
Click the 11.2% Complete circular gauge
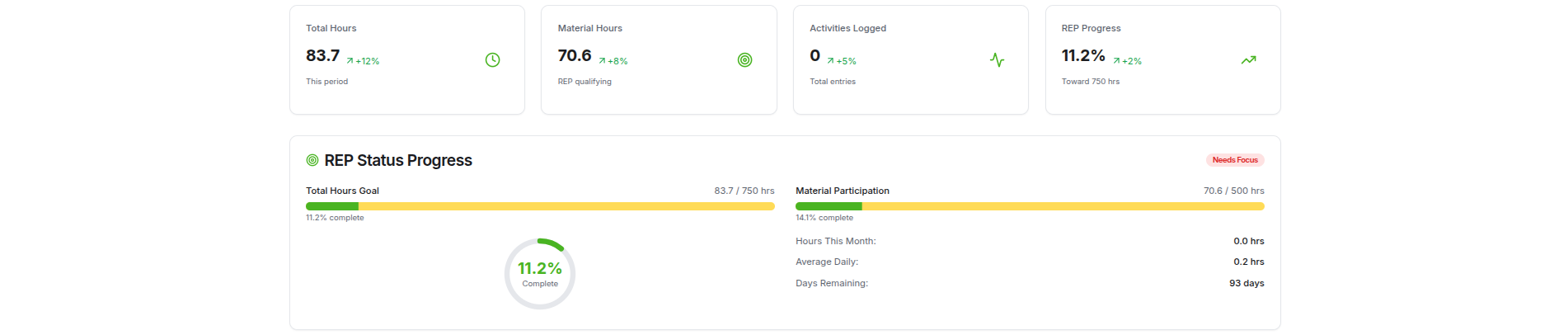point(540,274)
